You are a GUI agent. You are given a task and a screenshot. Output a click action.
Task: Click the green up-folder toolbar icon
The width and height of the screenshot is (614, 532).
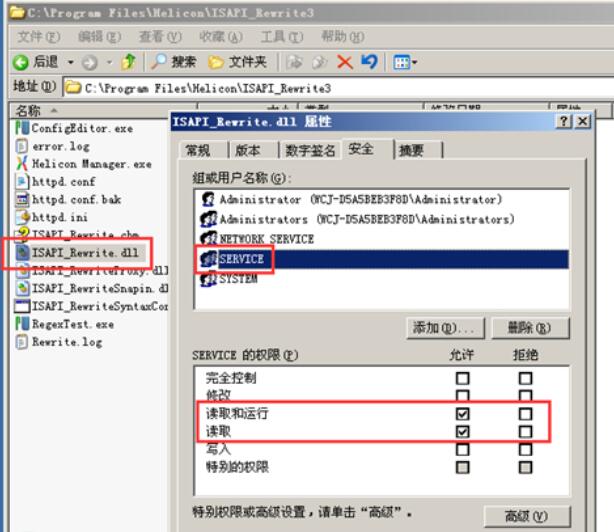[x=127, y=62]
